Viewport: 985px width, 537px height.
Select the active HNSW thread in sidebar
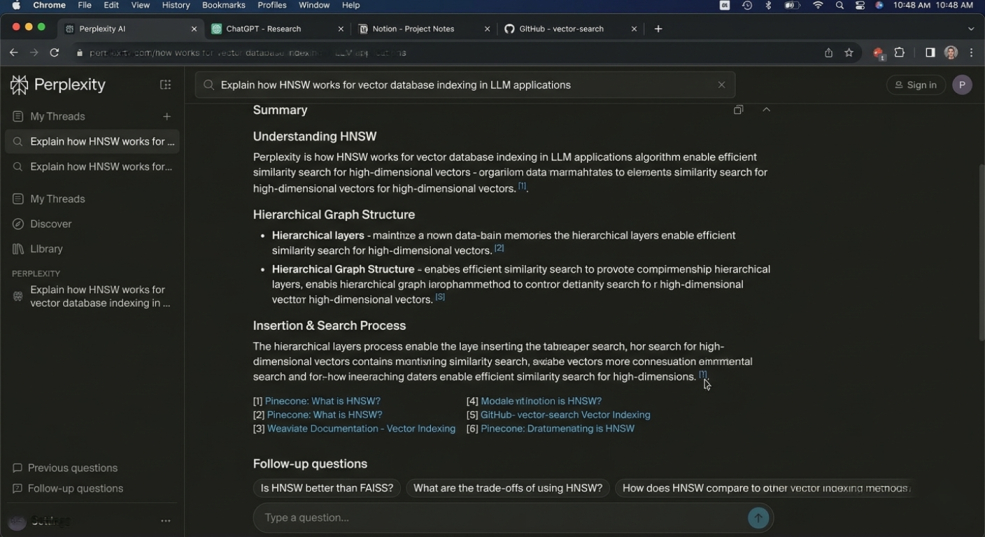tap(92, 141)
